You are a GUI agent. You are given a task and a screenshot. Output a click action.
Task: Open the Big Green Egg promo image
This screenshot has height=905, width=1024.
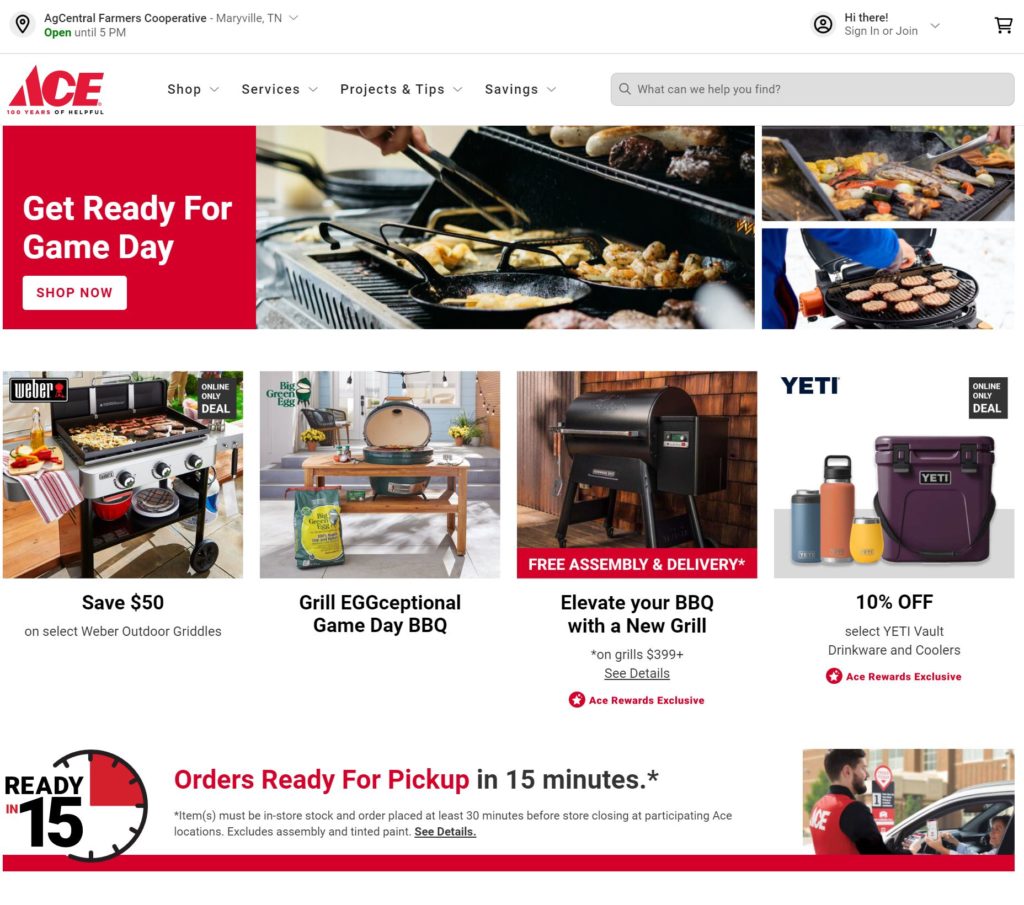[x=380, y=475]
